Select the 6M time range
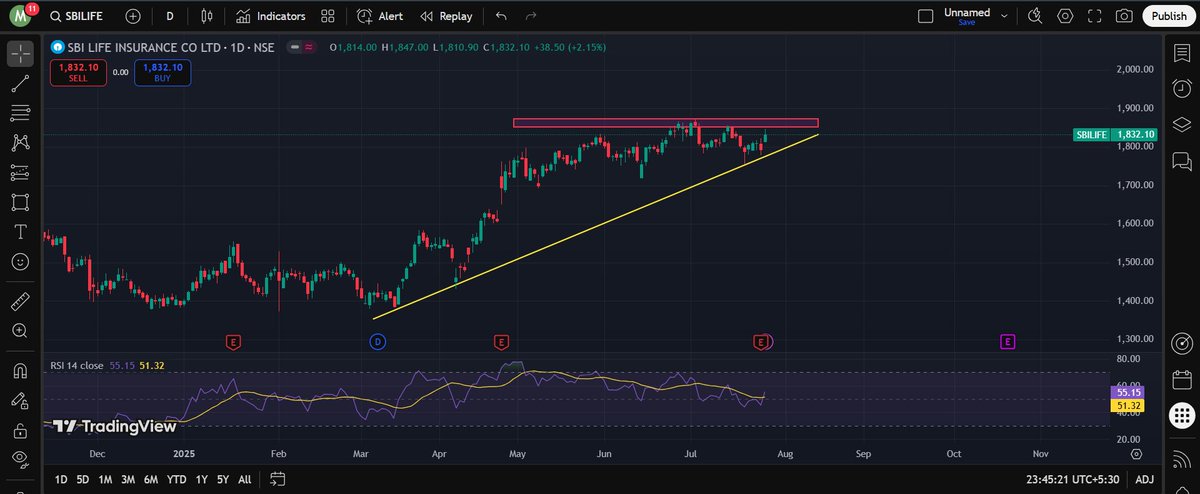Screen dimensions: 1200x494 [151, 479]
